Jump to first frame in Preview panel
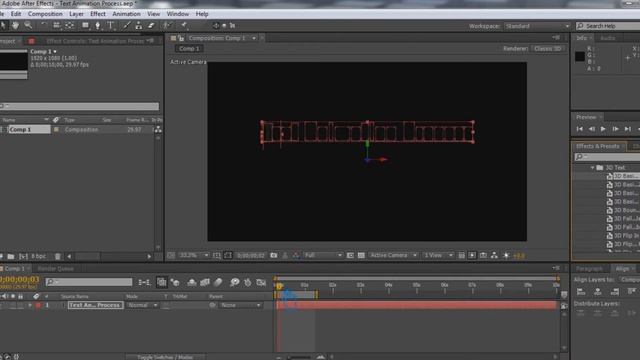This screenshot has height=360, width=640. pyautogui.click(x=580, y=129)
